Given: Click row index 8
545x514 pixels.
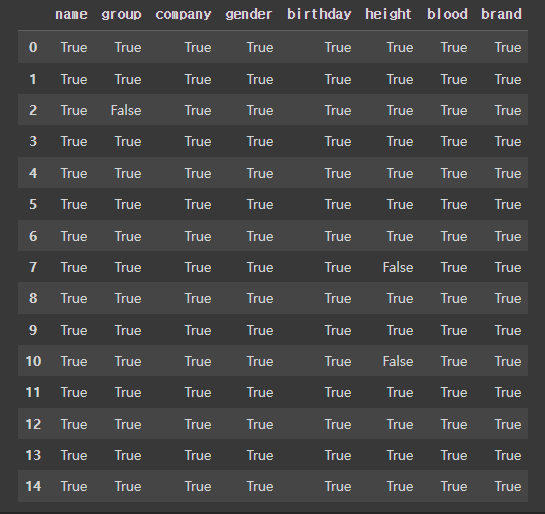Looking at the screenshot, I should tap(33, 298).
